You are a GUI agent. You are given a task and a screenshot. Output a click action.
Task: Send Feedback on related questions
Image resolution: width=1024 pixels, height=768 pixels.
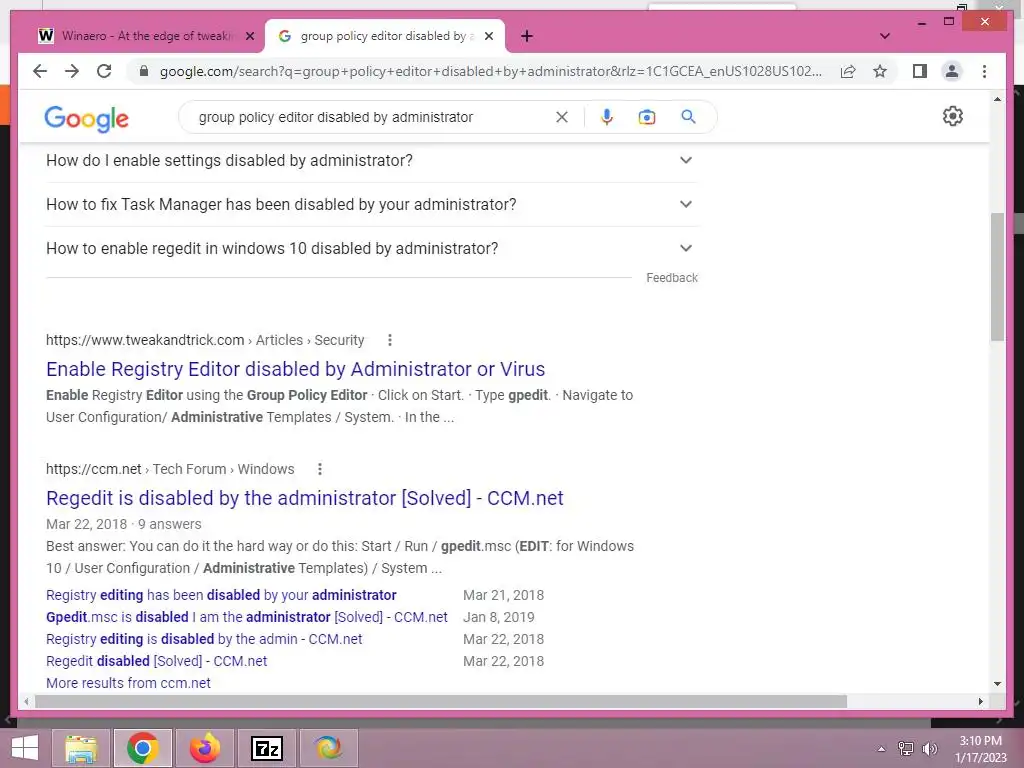672,278
